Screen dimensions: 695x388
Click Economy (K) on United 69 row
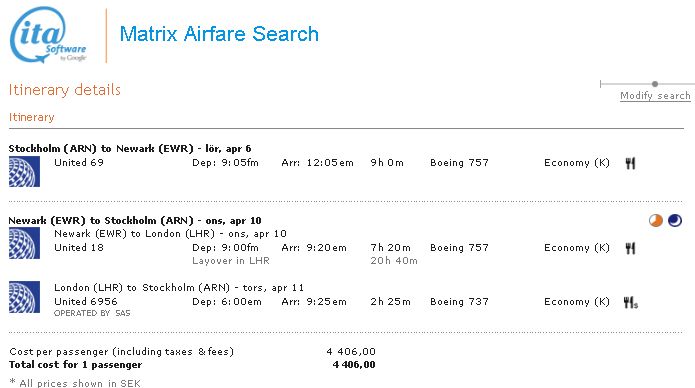(x=577, y=163)
